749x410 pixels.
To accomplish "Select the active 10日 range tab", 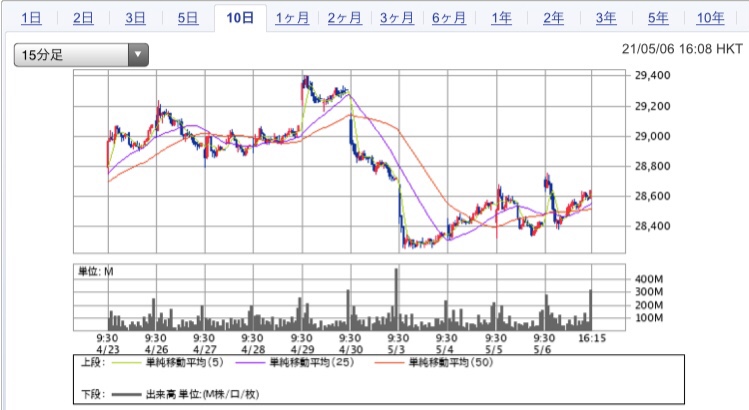I will 240,18.
